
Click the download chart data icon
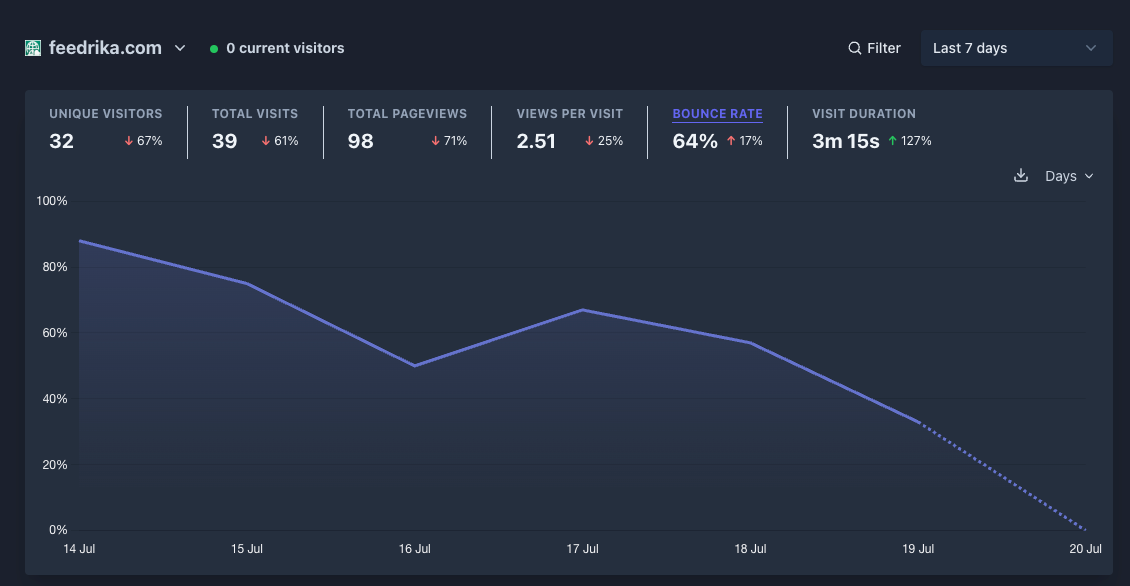coord(1020,176)
